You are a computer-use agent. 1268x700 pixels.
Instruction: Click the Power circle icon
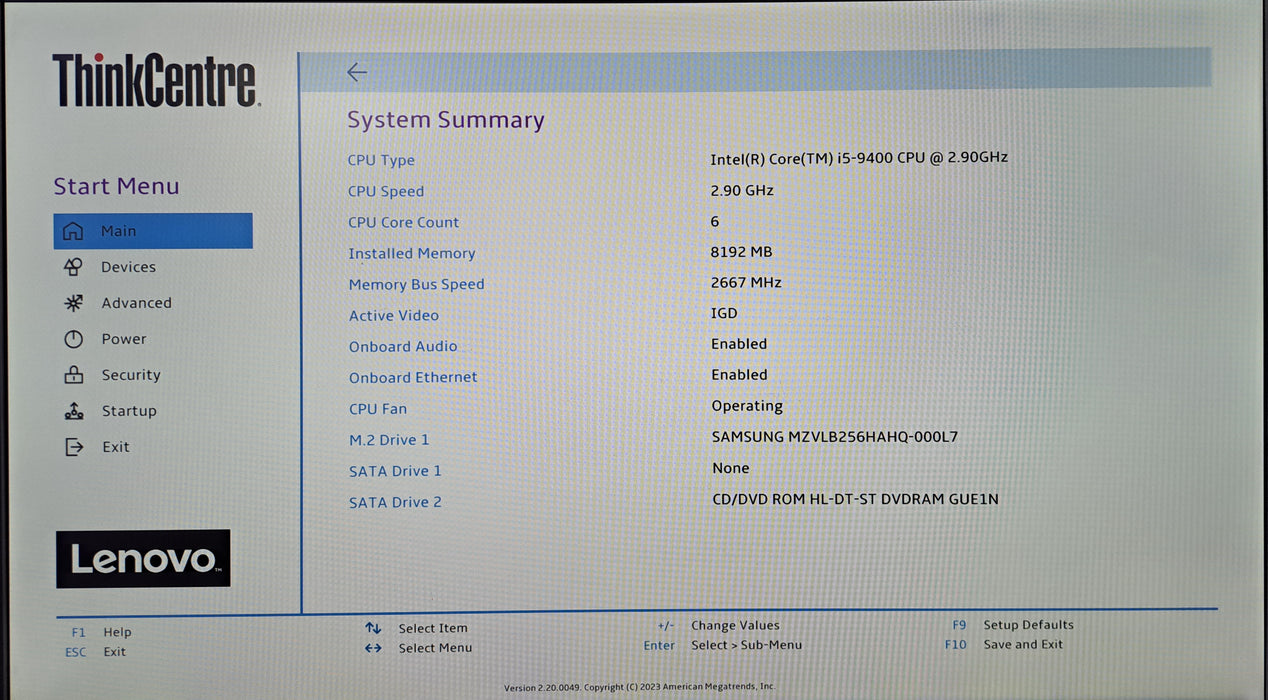[73, 339]
